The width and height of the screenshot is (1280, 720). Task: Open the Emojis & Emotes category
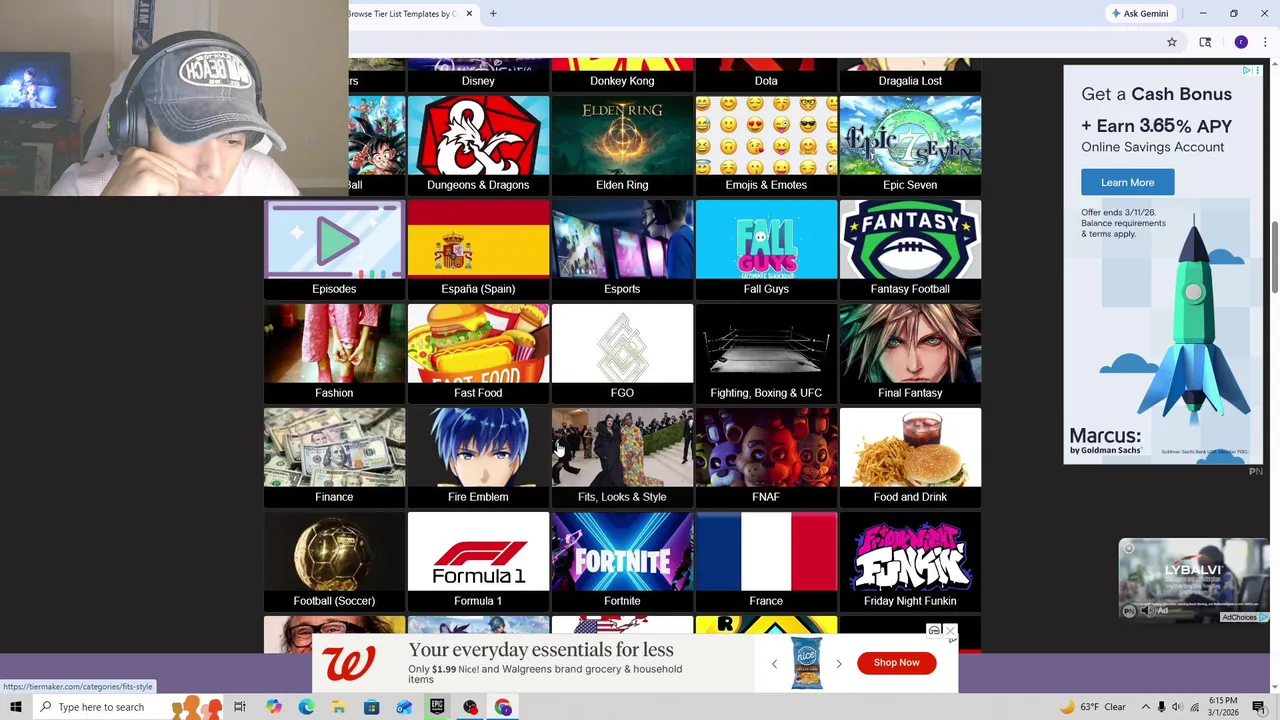(x=766, y=145)
